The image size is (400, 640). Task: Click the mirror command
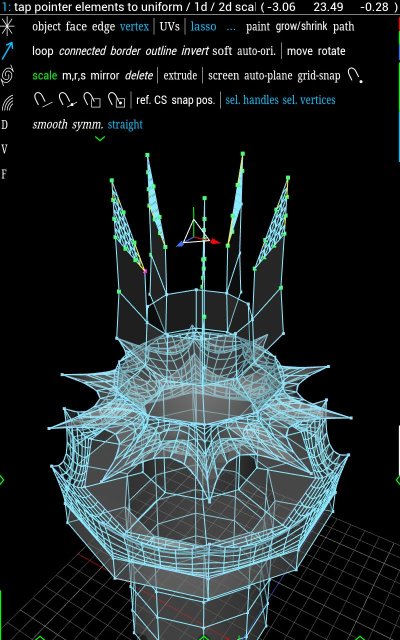pos(105,76)
